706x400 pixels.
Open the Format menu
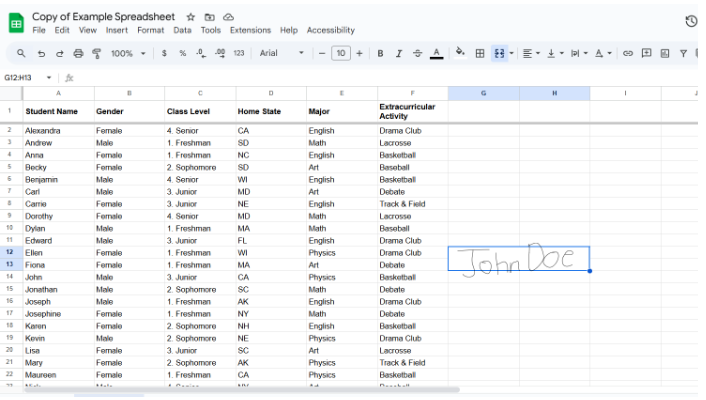150,30
